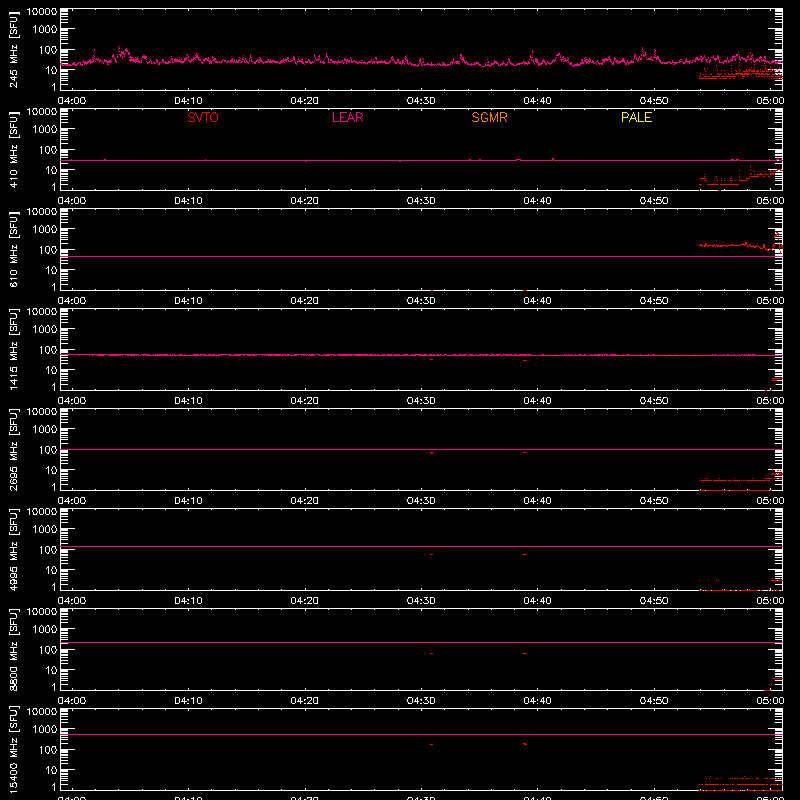Click 04:50 time label under 4995 MHz plot
The image size is (800, 800).
654,601
